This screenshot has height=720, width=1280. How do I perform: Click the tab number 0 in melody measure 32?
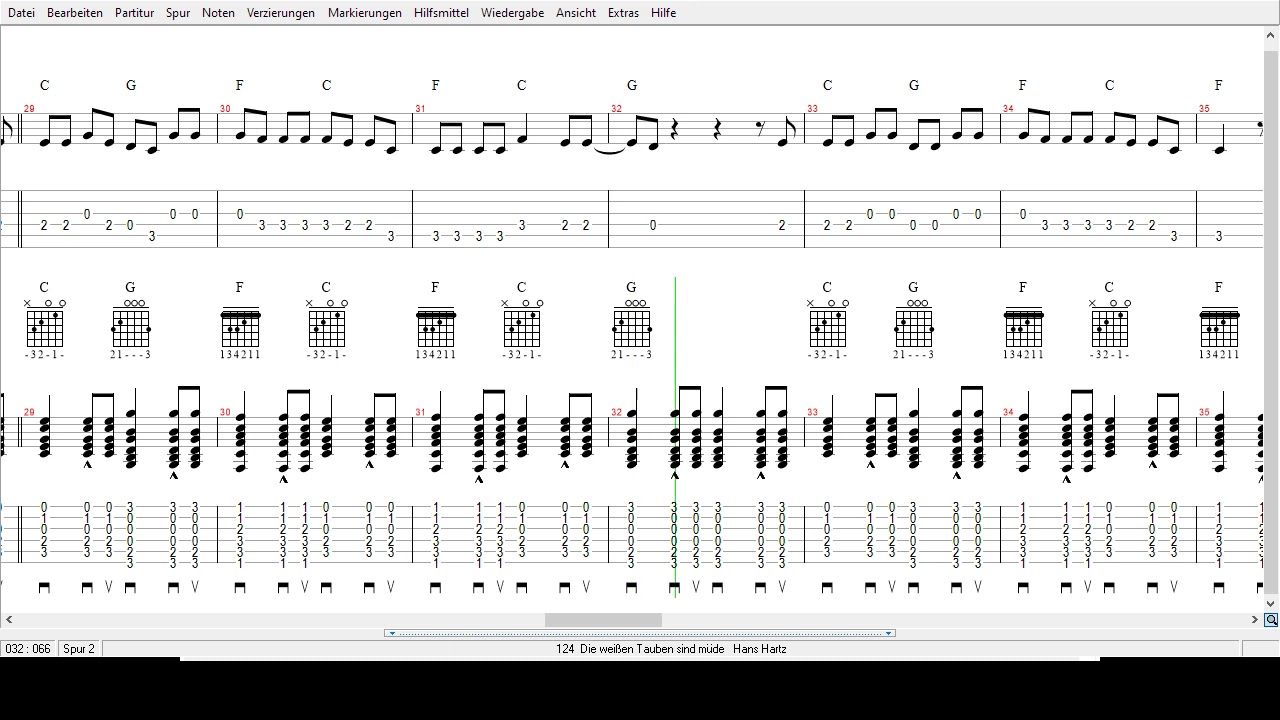point(653,226)
